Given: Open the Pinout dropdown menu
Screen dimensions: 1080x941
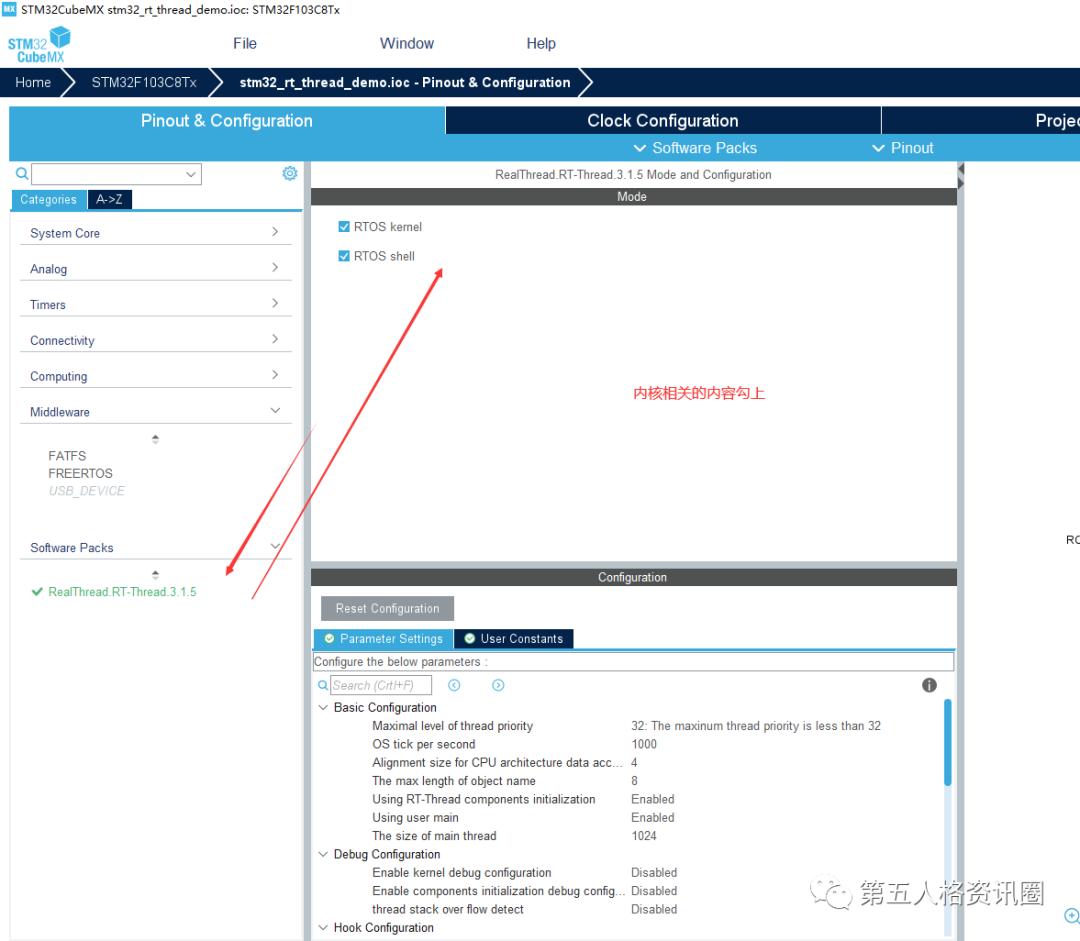Looking at the screenshot, I should click(x=902, y=148).
